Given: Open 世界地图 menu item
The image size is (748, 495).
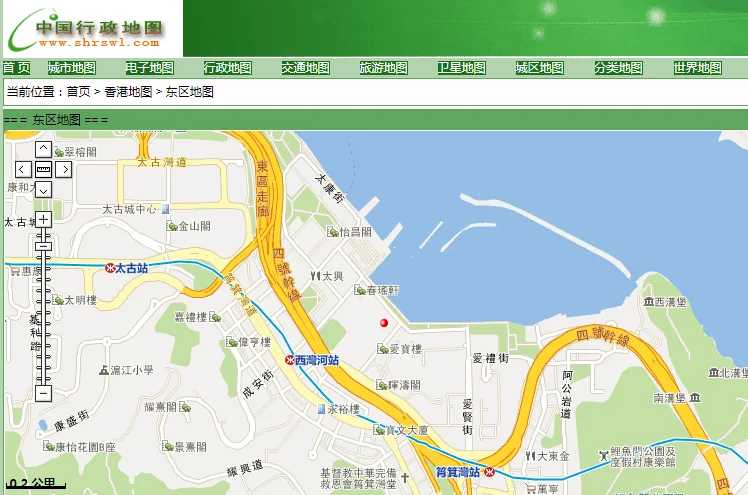Looking at the screenshot, I should coord(697,68).
